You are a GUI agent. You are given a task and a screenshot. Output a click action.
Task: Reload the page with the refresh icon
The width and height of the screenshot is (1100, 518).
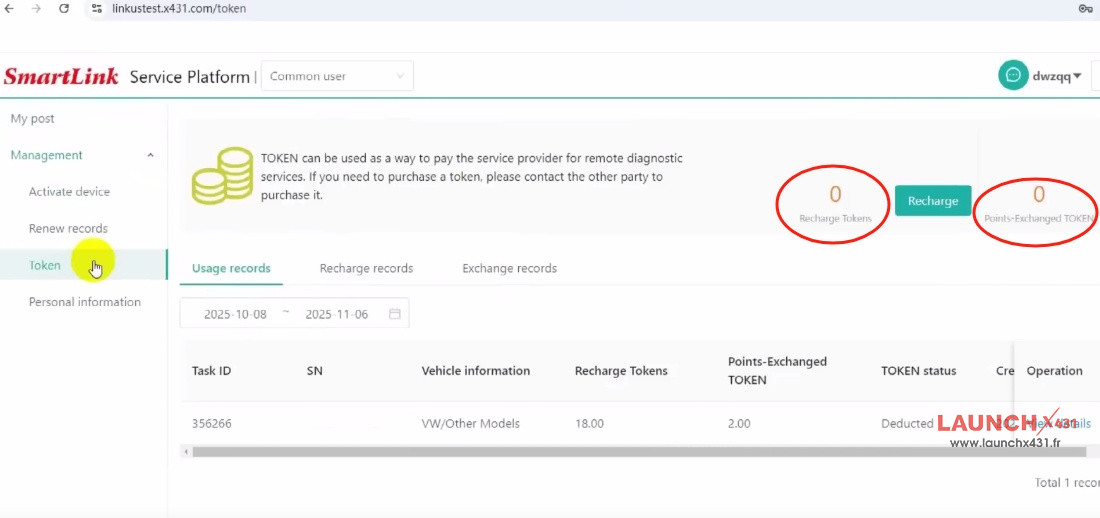[64, 9]
